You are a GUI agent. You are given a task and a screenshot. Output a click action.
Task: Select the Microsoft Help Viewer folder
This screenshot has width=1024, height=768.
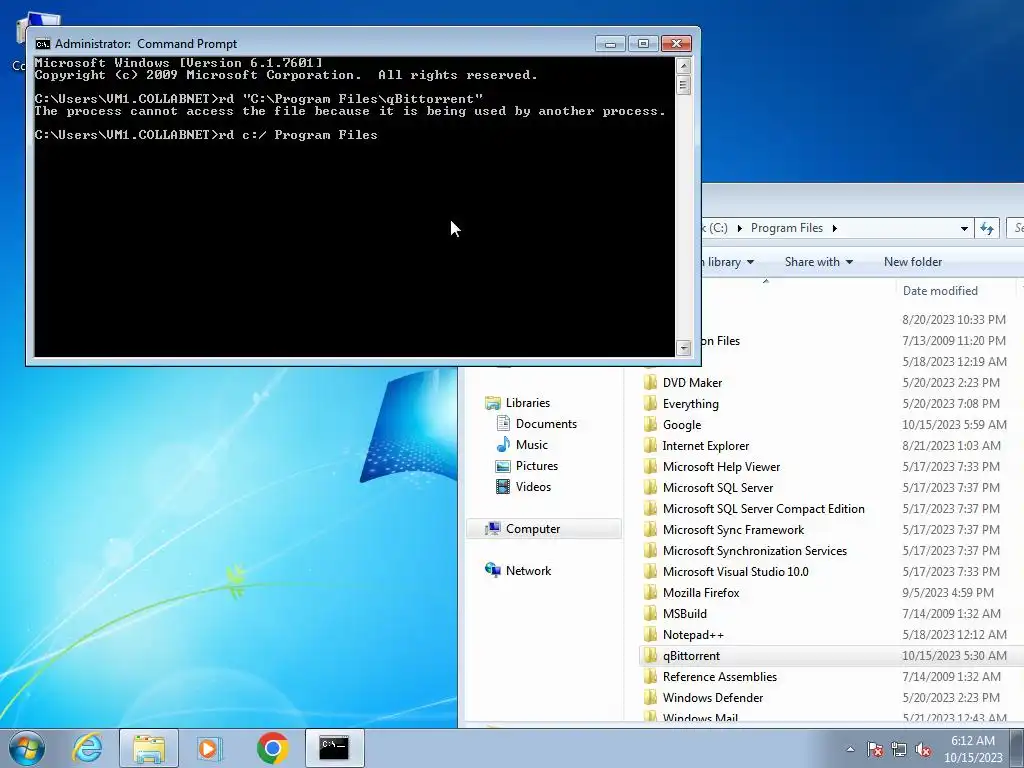point(721,466)
